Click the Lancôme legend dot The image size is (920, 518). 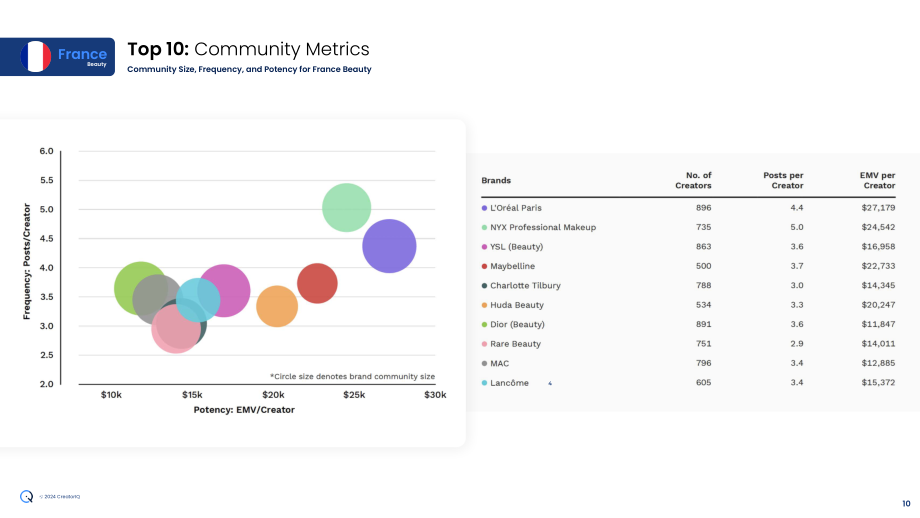tap(484, 383)
